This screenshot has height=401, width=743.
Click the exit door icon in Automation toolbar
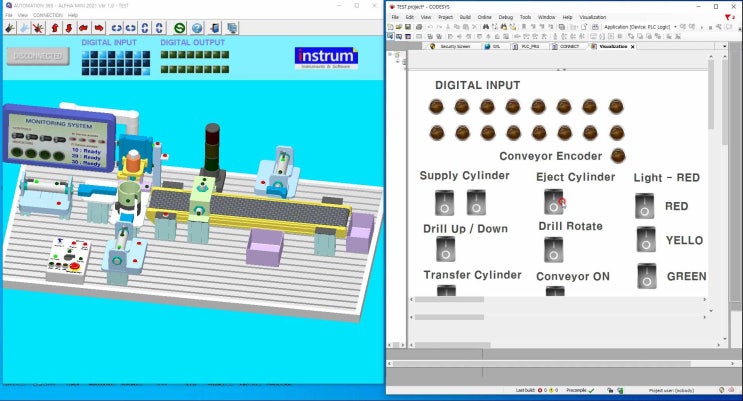215,28
